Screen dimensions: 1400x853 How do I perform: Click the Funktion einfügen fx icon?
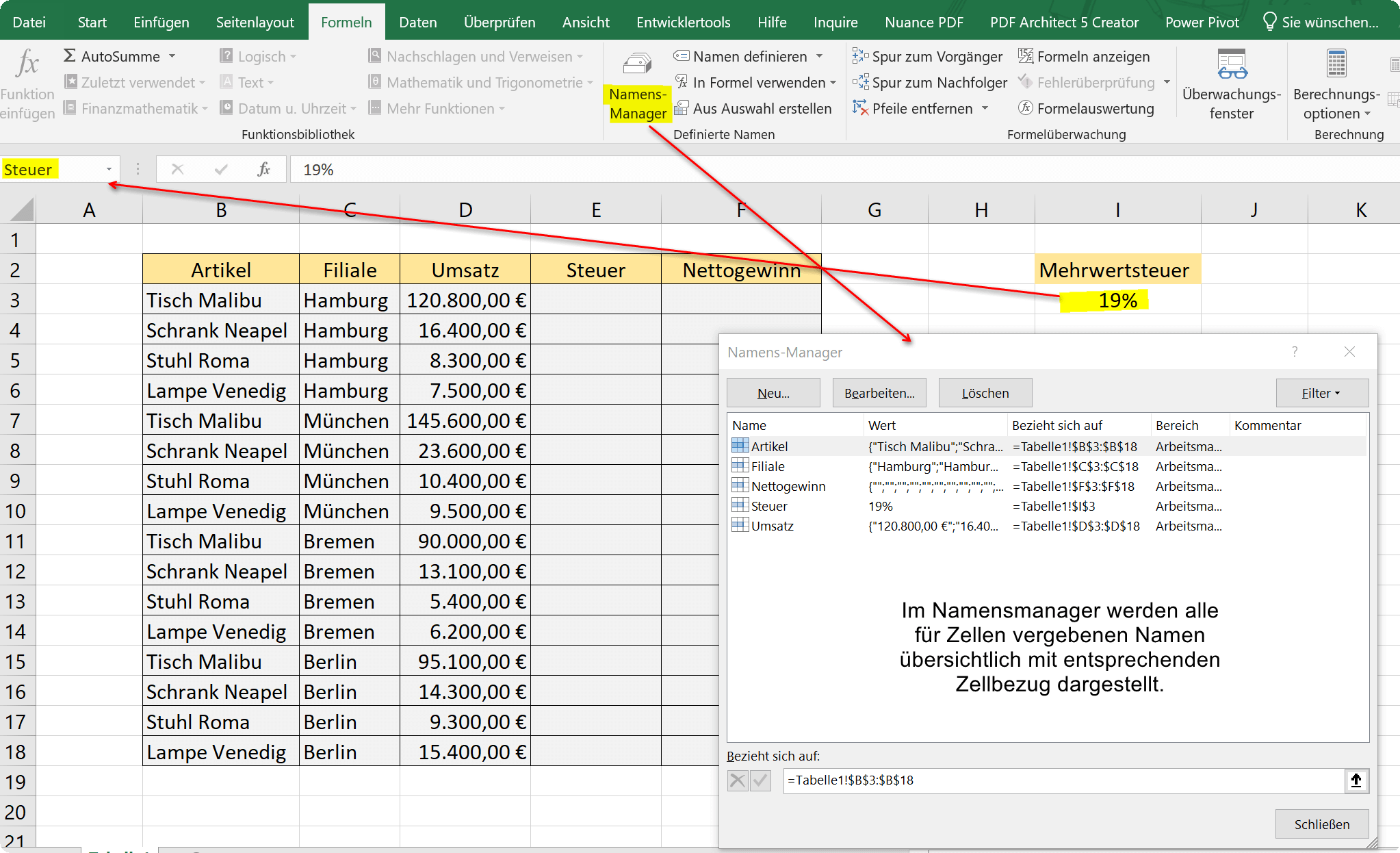pyautogui.click(x=27, y=63)
